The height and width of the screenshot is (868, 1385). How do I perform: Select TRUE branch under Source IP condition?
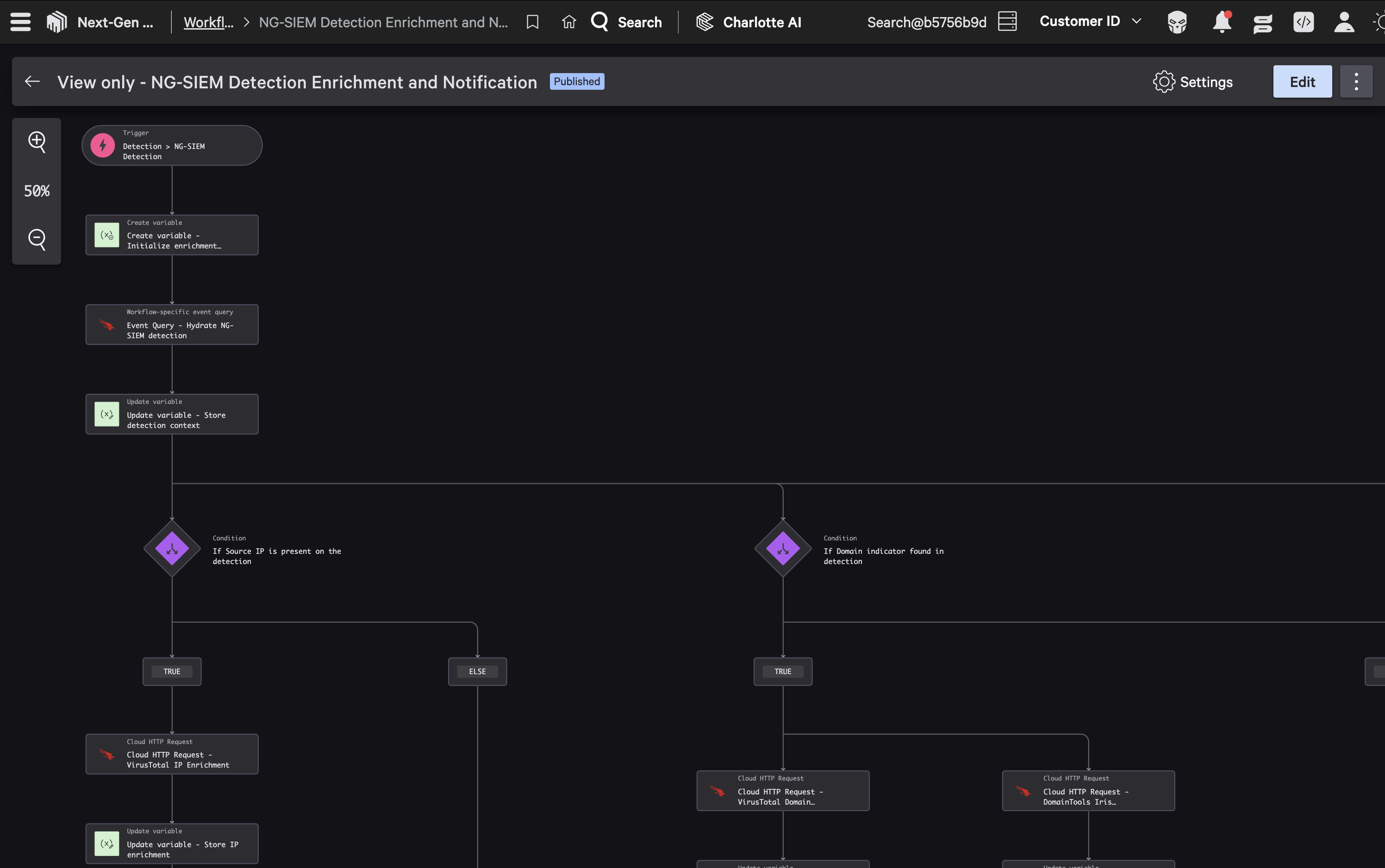tap(172, 672)
